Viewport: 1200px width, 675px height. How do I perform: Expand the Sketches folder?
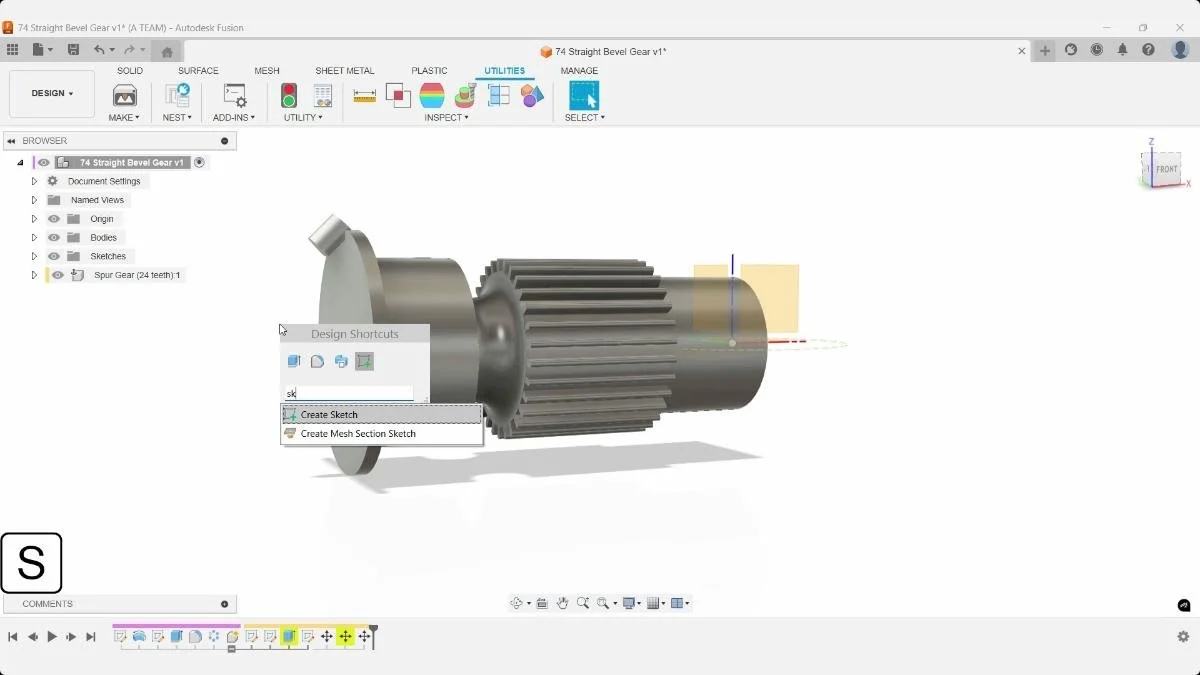34,256
